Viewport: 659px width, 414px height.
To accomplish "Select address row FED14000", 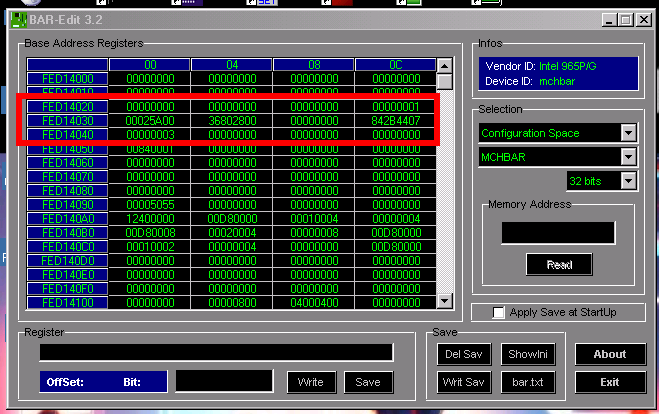I will [68, 79].
